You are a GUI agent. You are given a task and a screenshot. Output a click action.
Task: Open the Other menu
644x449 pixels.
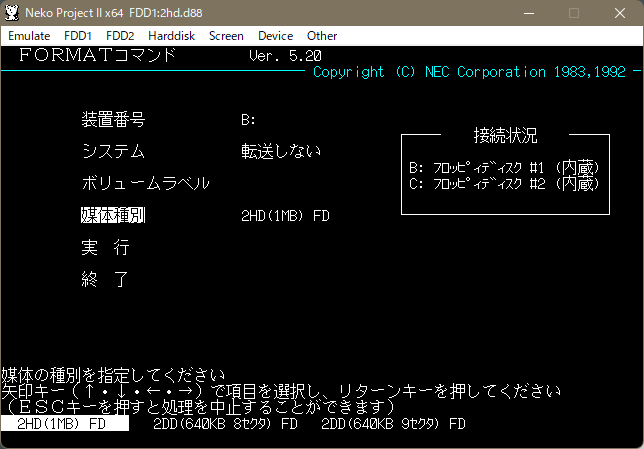[322, 36]
